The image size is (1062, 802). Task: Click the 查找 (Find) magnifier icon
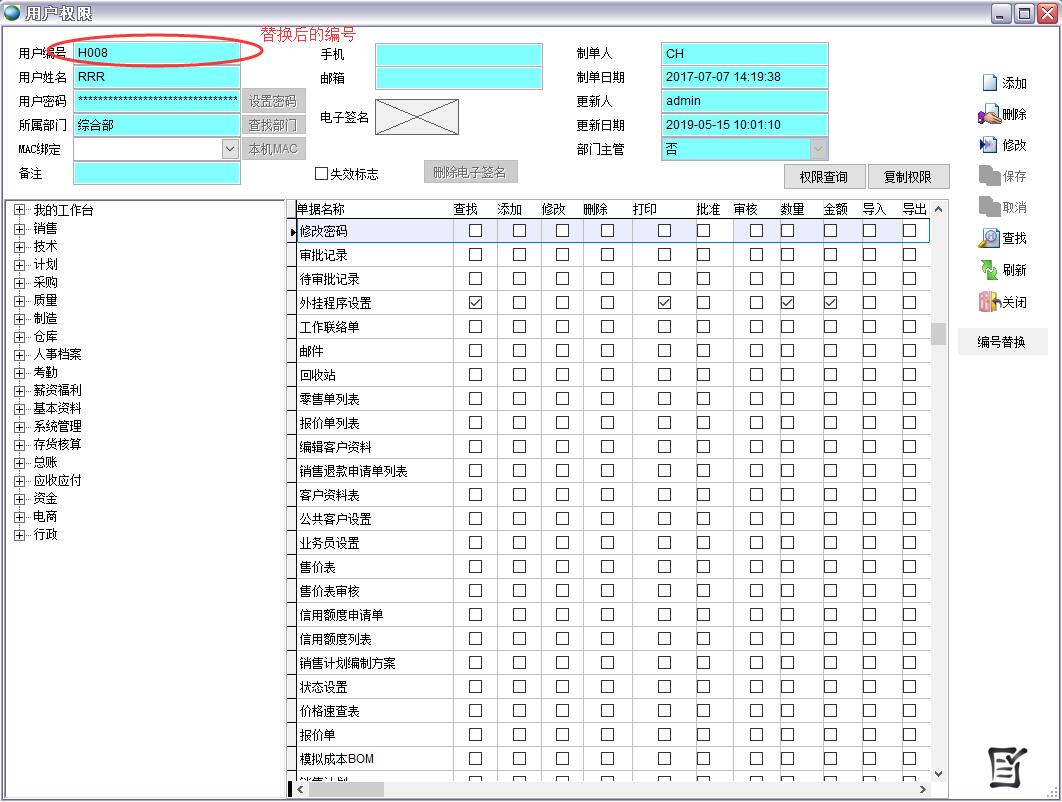click(x=989, y=238)
